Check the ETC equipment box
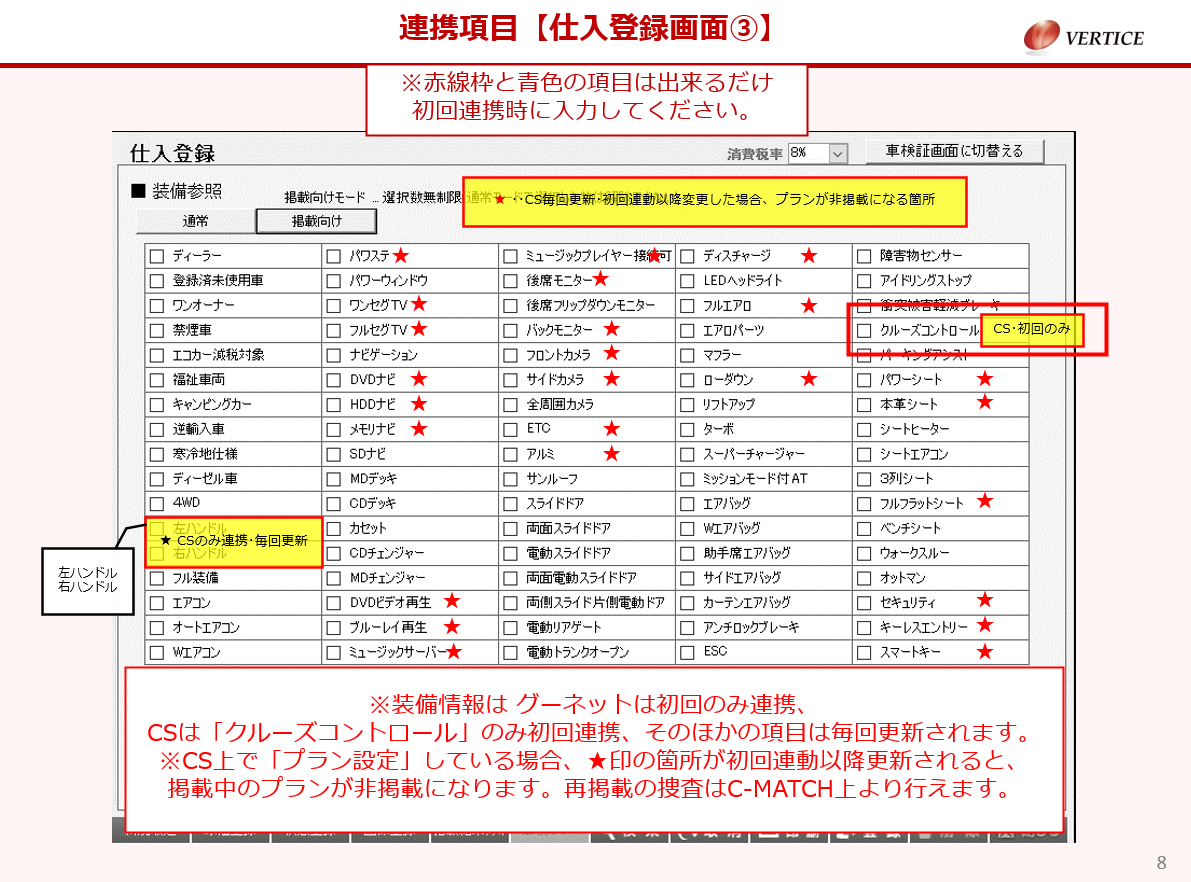The image size is (1191, 882). coord(511,429)
